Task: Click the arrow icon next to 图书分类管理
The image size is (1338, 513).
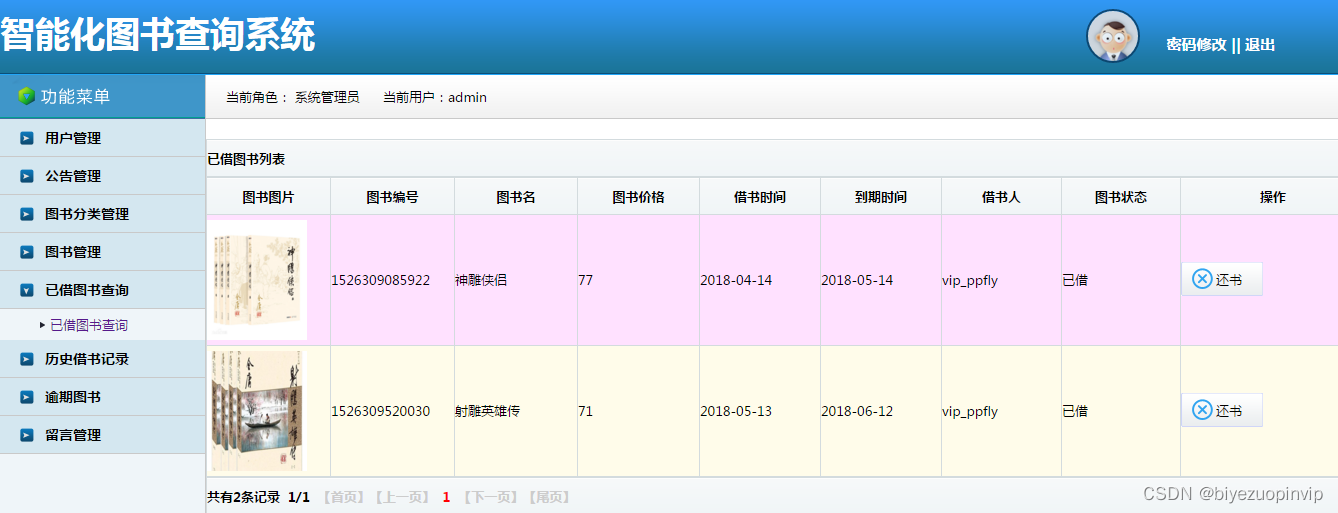Action: click(27, 214)
